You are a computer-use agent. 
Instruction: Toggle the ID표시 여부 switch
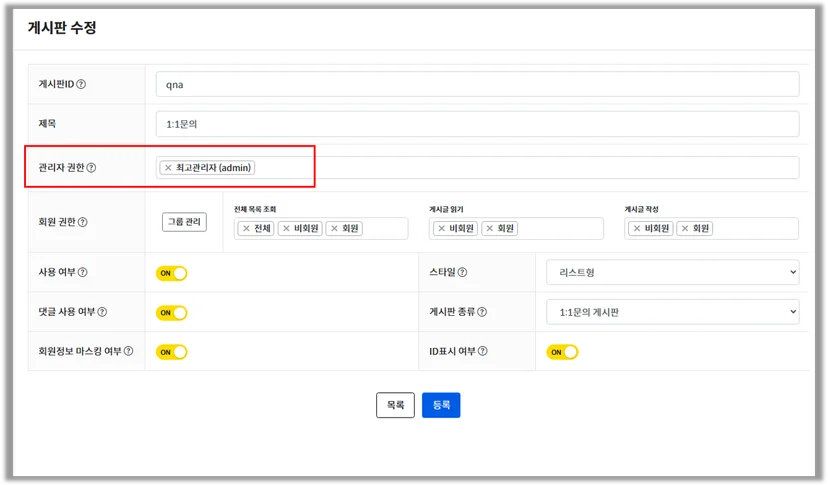[562, 352]
